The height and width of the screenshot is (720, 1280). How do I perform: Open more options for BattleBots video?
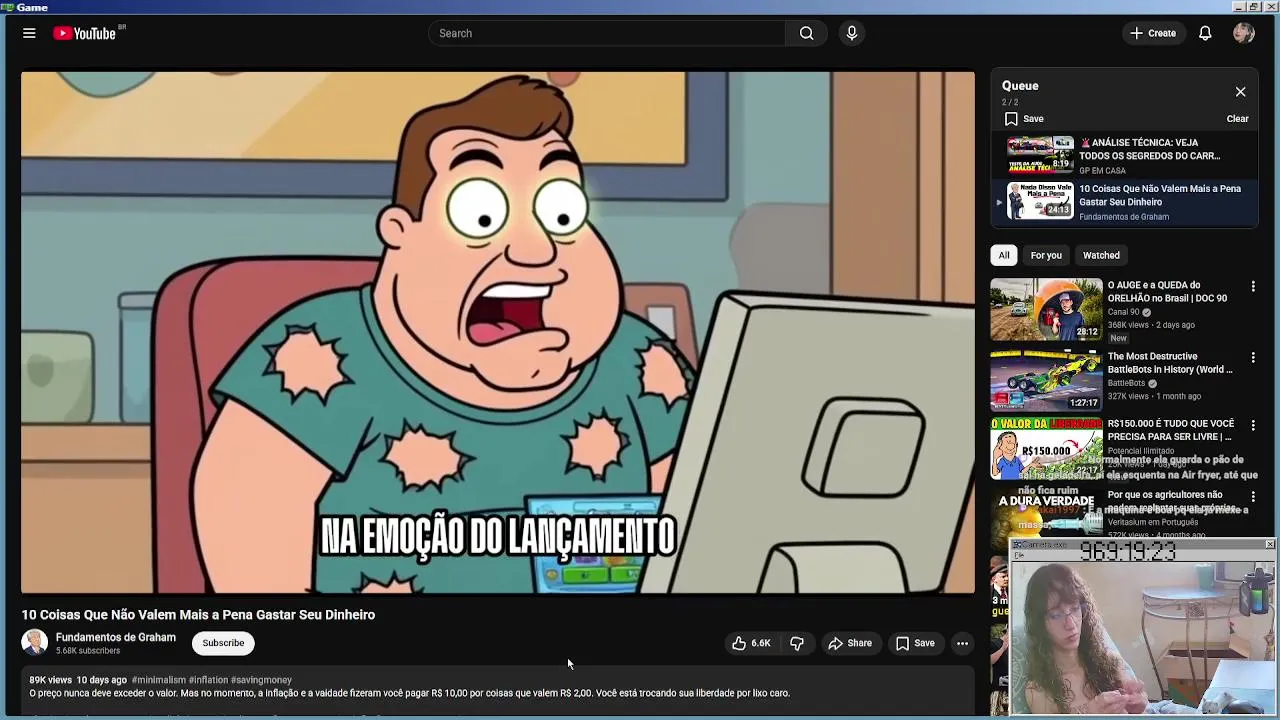tap(1253, 357)
